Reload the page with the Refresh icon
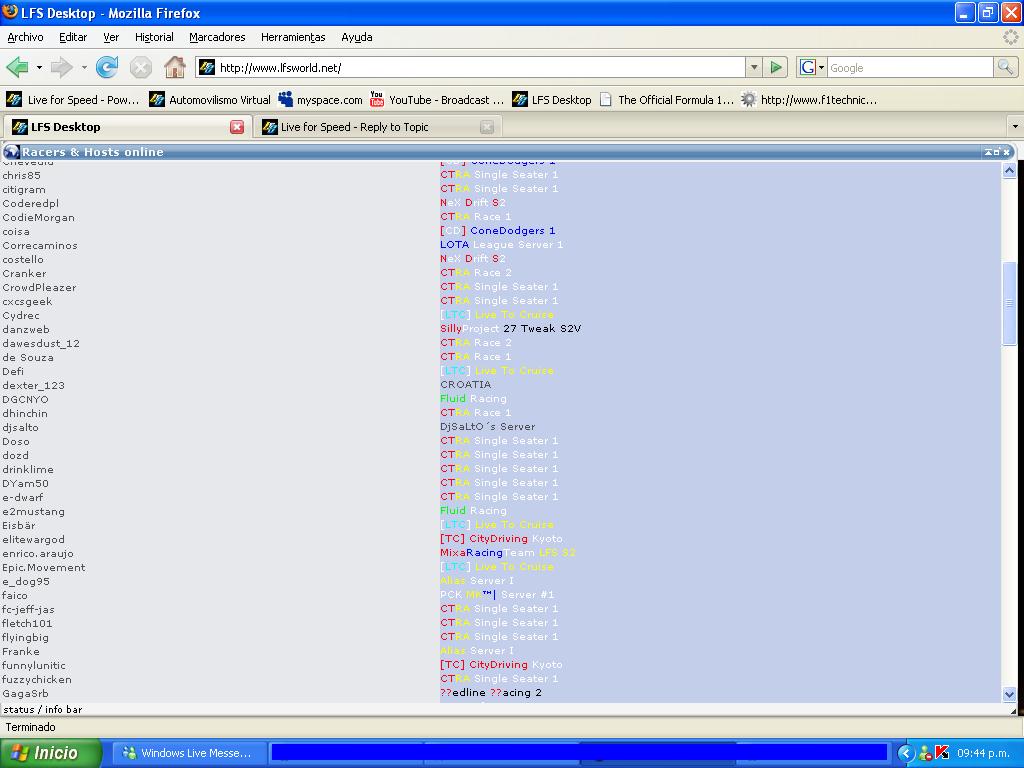This screenshot has height=768, width=1024. (x=106, y=67)
